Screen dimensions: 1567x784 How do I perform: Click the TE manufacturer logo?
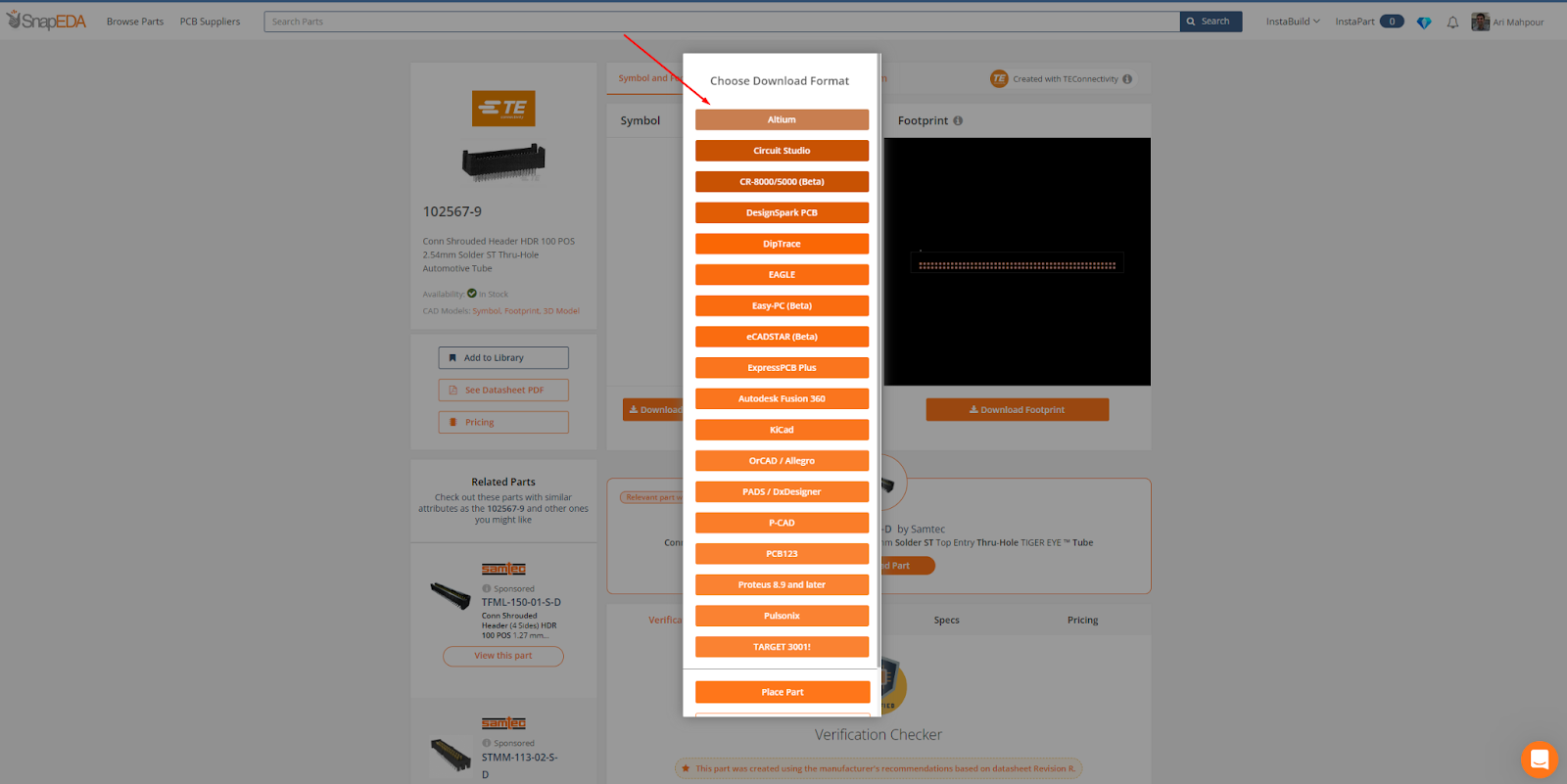point(503,108)
